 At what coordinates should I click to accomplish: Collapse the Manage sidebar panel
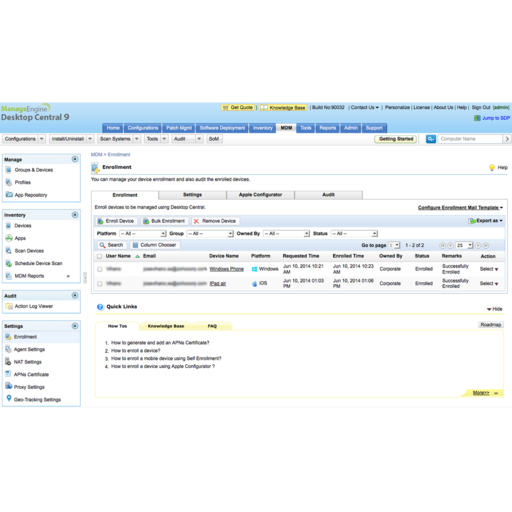[x=75, y=159]
